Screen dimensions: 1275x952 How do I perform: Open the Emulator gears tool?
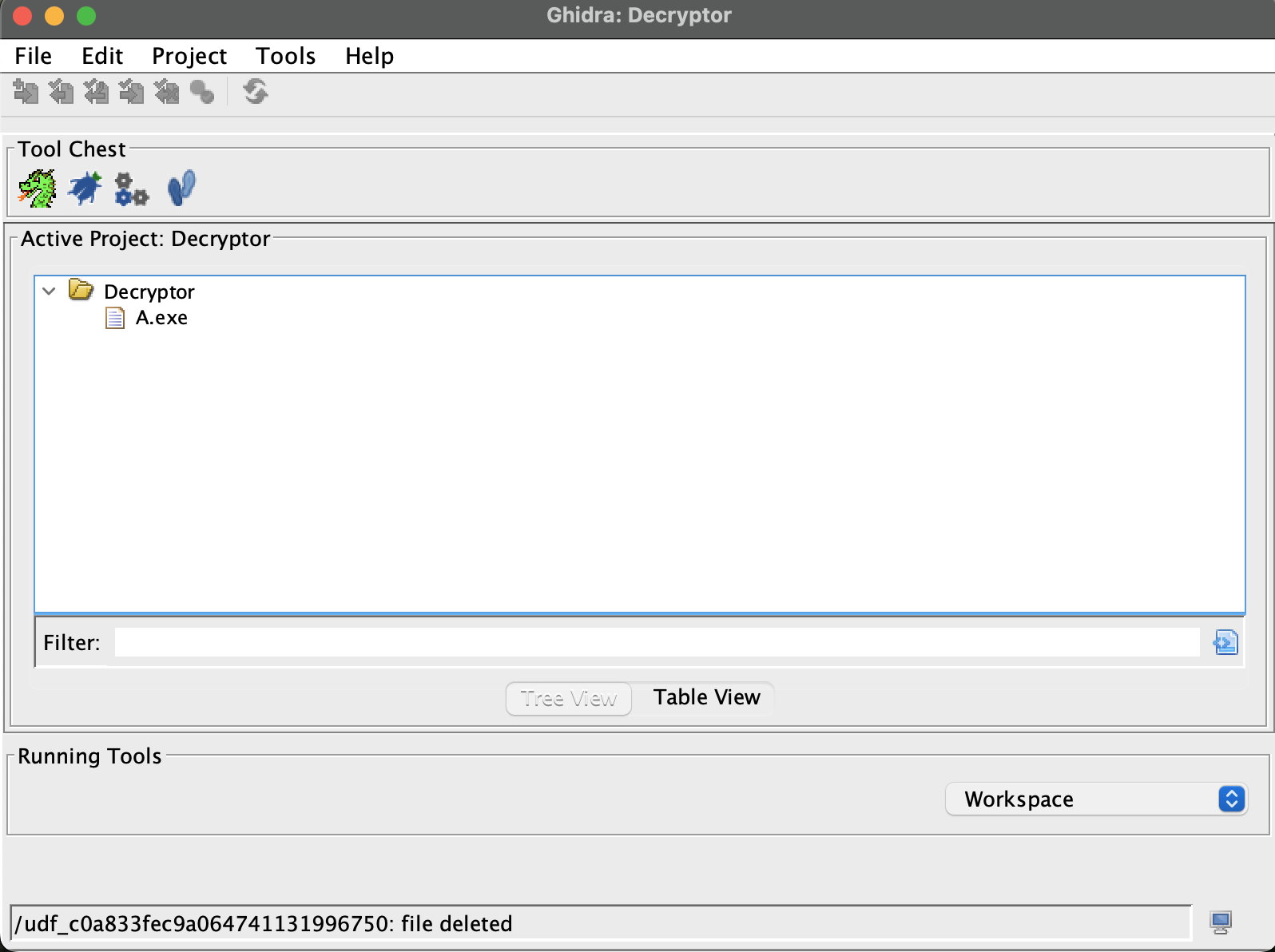coord(132,189)
